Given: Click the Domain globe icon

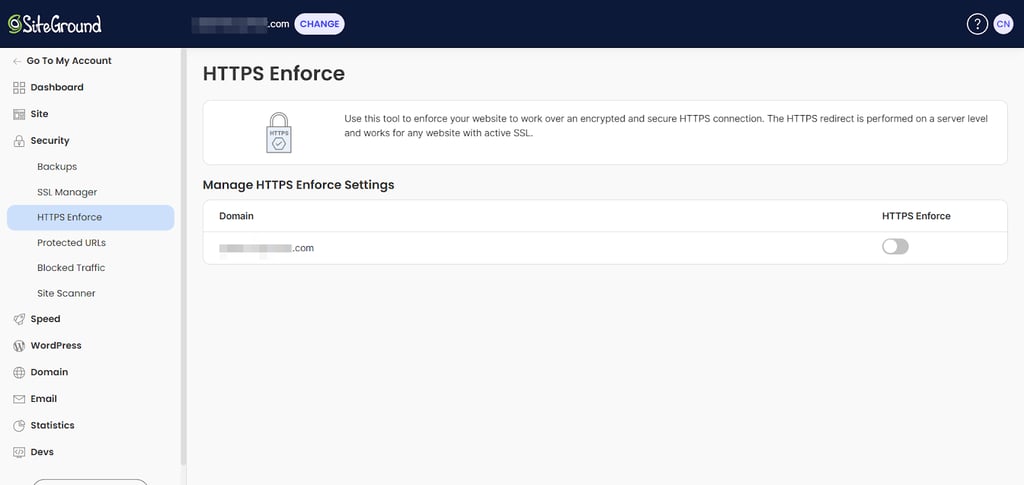Looking at the screenshot, I should tap(19, 373).
